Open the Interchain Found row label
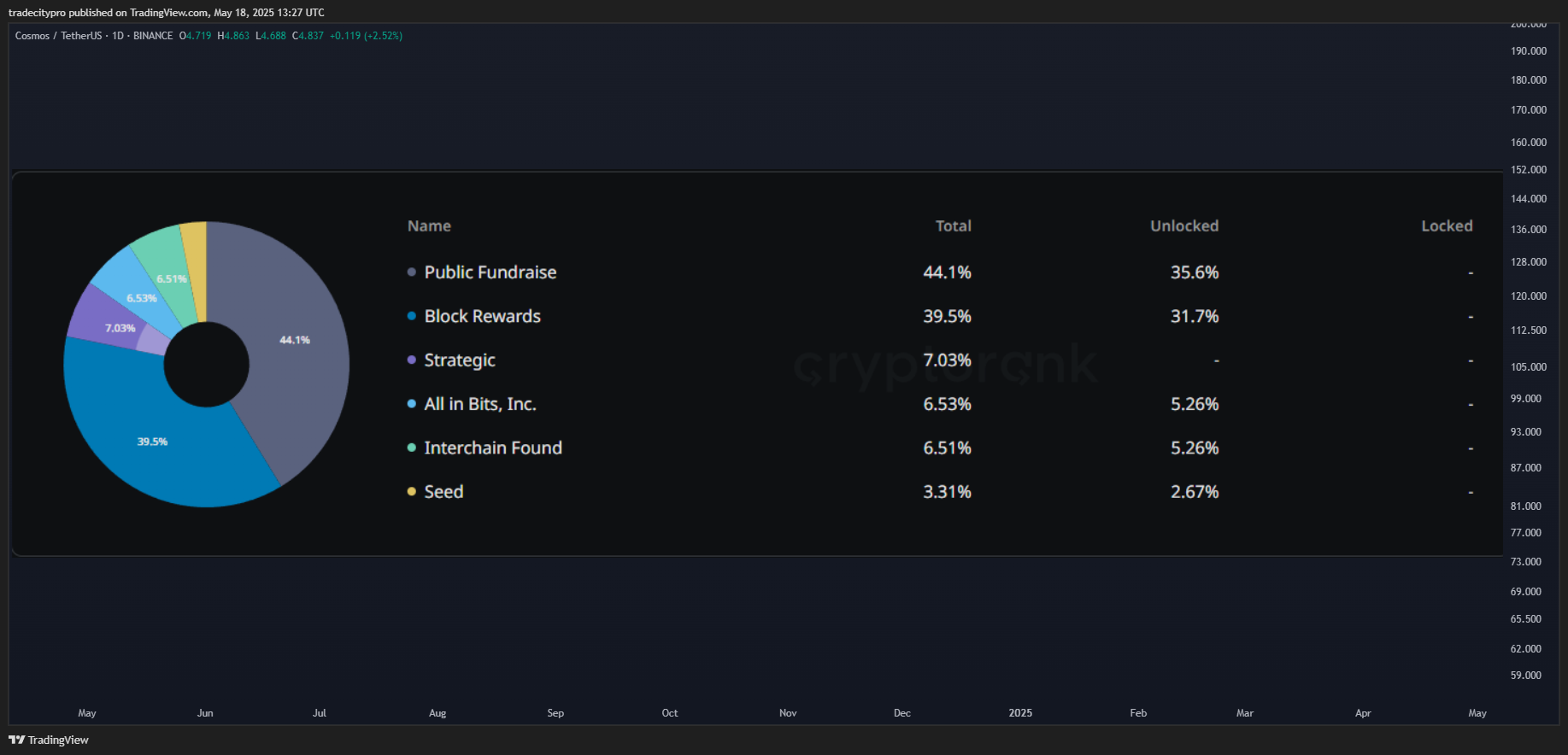The image size is (1568, 755). (493, 448)
